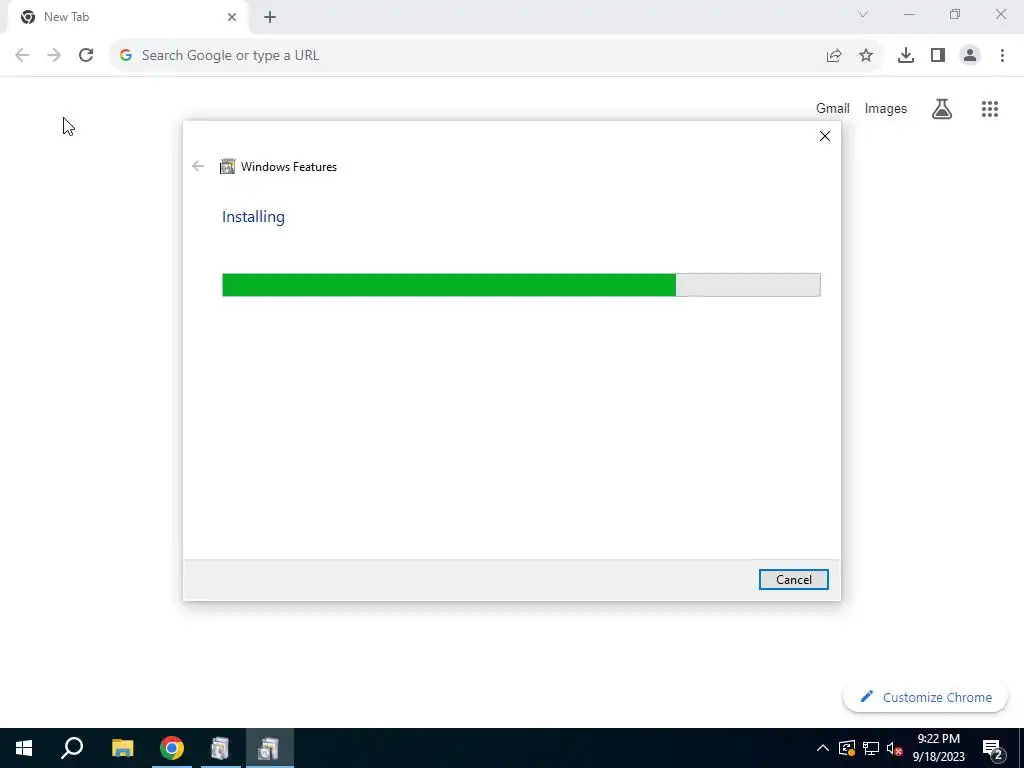
Task: Close the New Tab tab
Action: 232,17
